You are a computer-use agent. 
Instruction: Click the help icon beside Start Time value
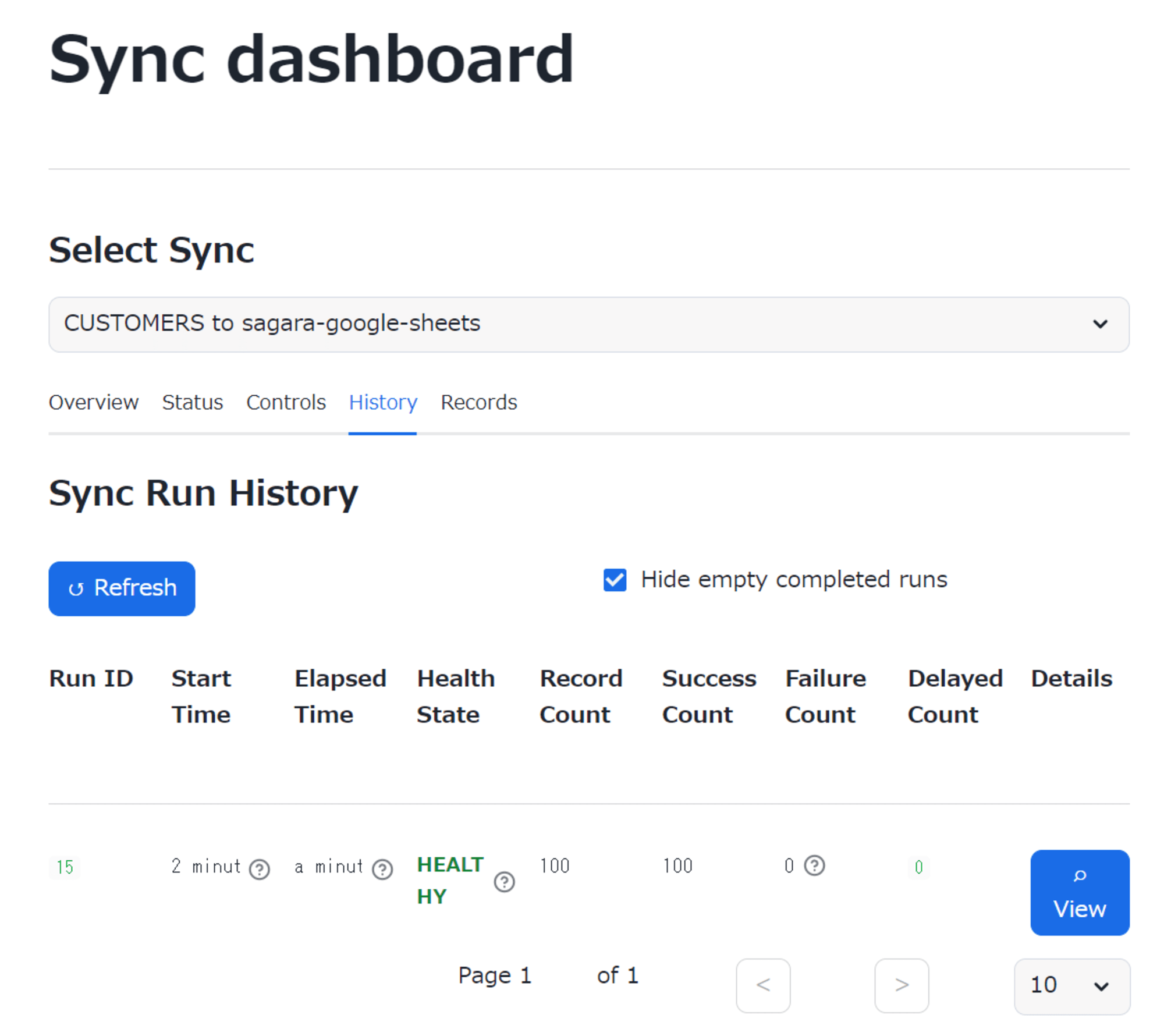click(x=259, y=869)
